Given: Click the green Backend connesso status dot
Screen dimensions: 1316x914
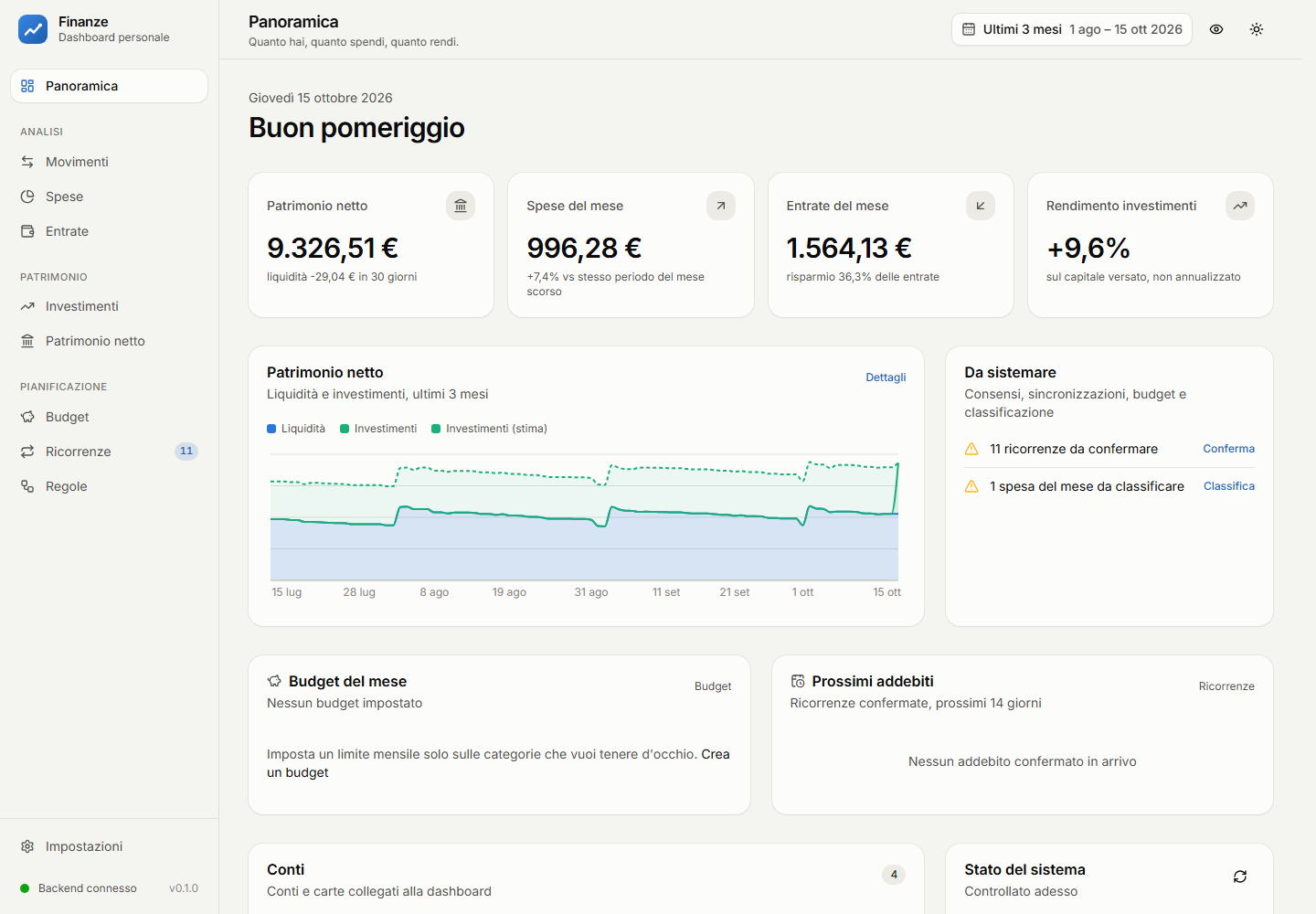Looking at the screenshot, I should tap(25, 888).
